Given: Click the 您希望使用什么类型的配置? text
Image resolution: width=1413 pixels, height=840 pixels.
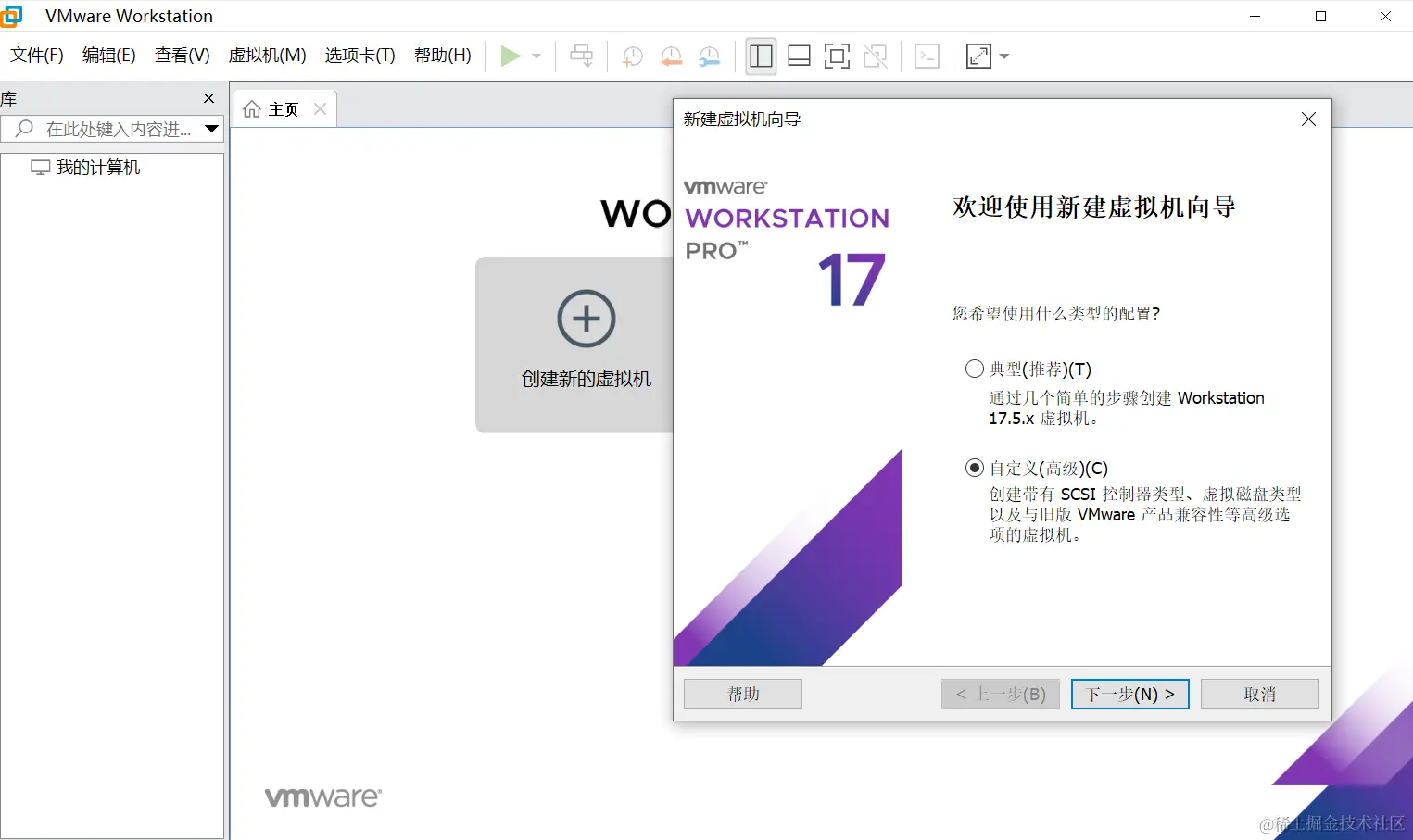Looking at the screenshot, I should coord(1056,314).
